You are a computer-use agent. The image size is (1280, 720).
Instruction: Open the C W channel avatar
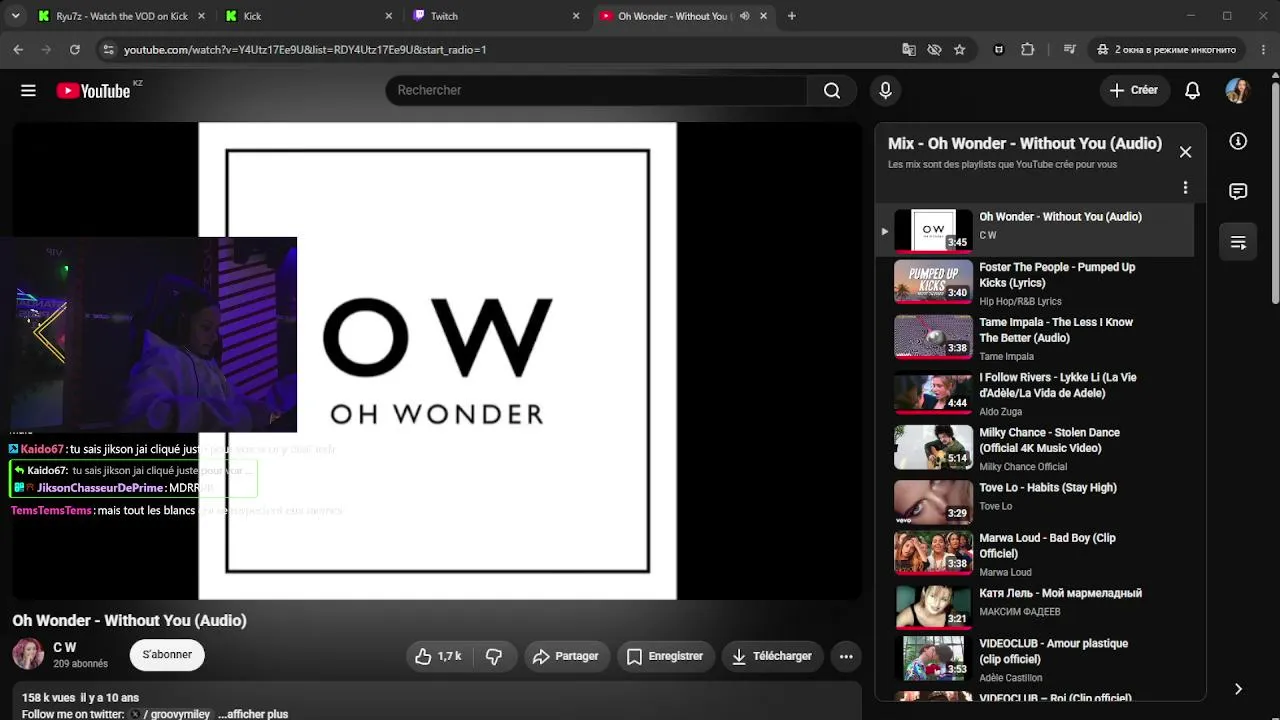point(28,654)
